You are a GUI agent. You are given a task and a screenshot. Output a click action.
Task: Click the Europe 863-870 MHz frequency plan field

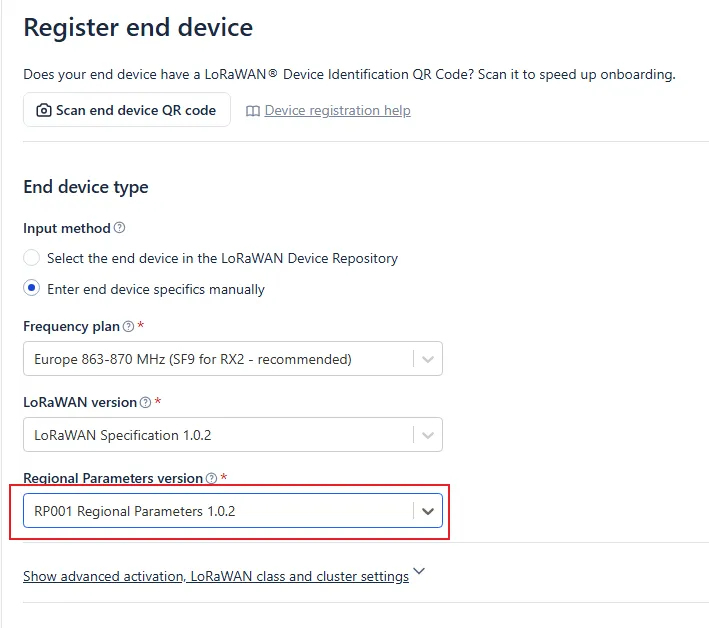(233, 359)
